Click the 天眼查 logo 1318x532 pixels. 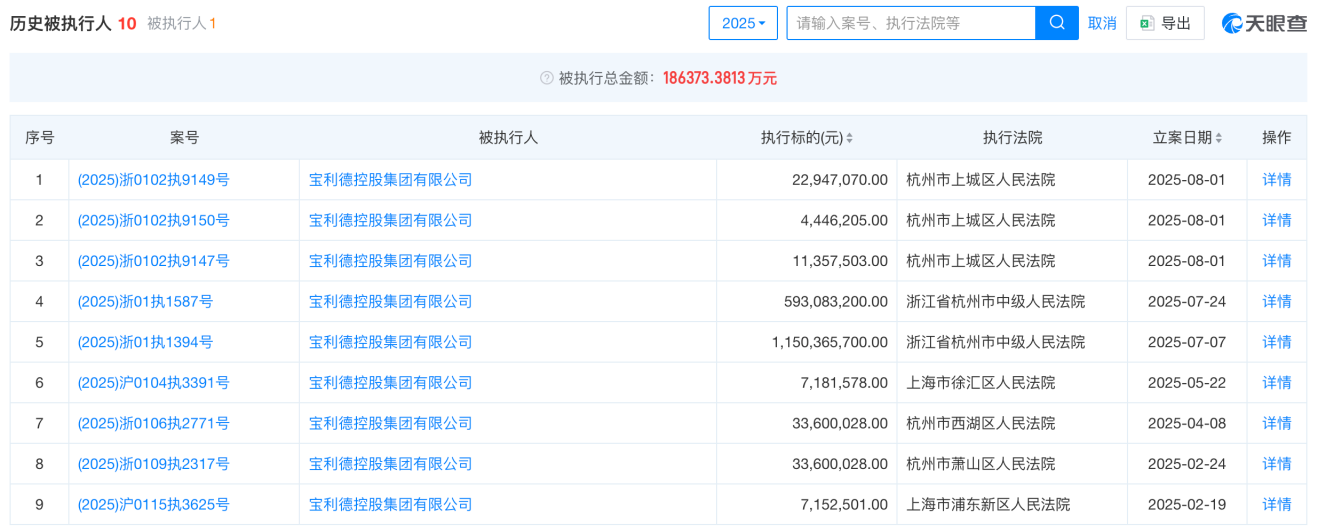[1264, 23]
